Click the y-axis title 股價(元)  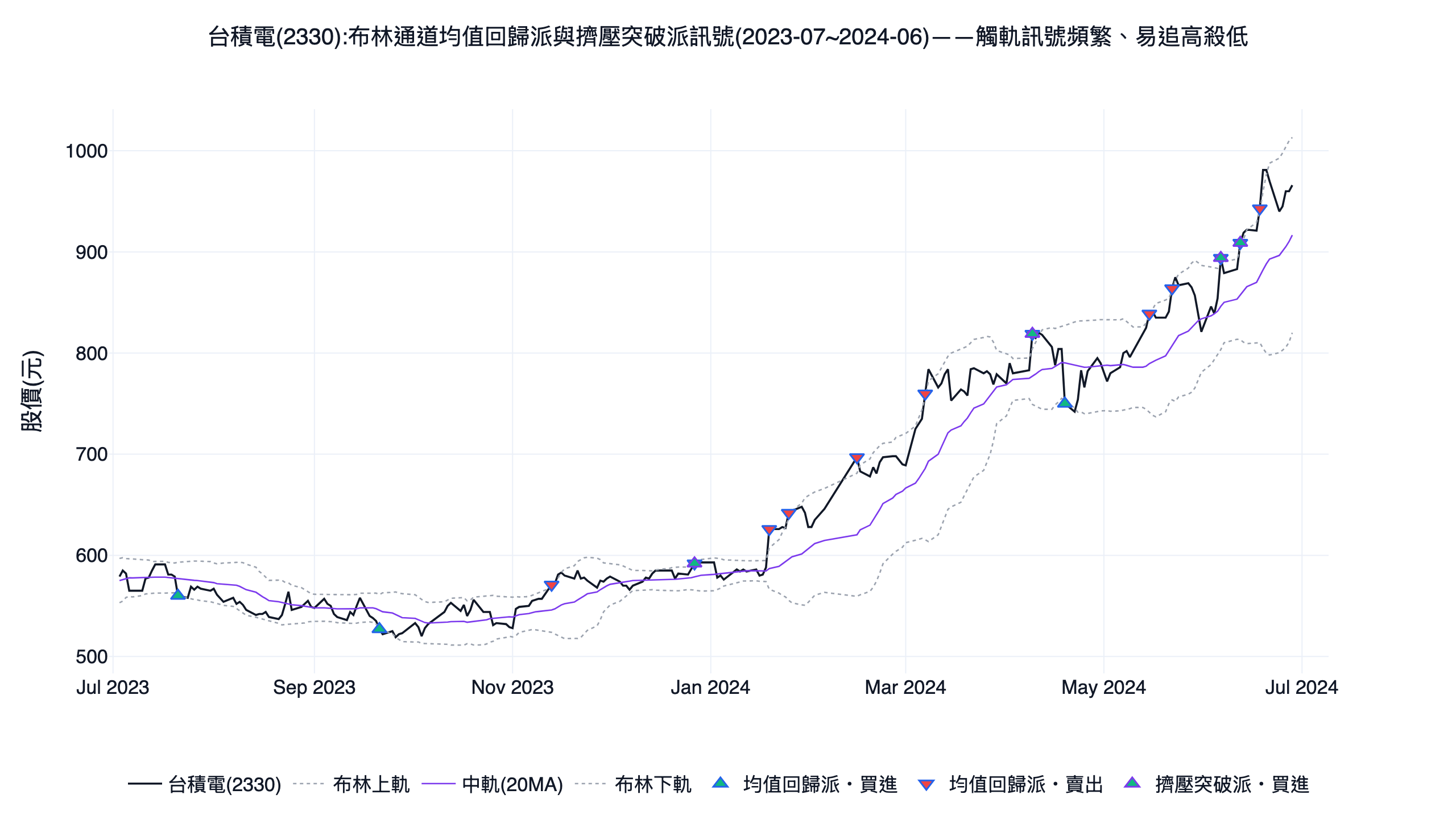[32, 391]
